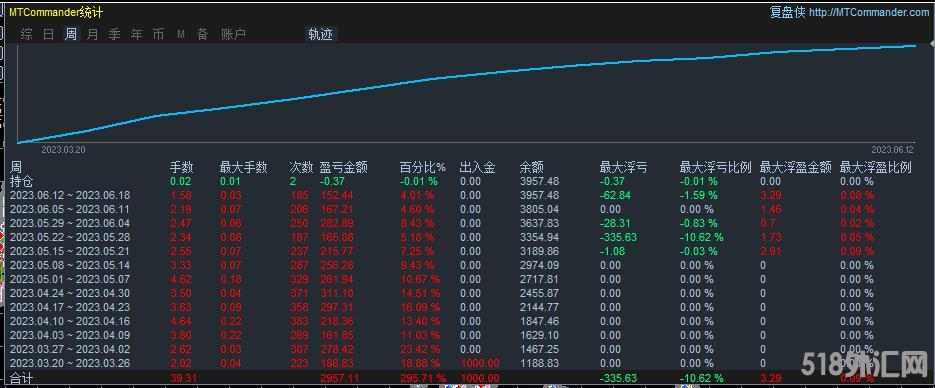Click the total profit value 2957.11
Image resolution: width=935 pixels, height=388 pixels.
click(x=340, y=378)
